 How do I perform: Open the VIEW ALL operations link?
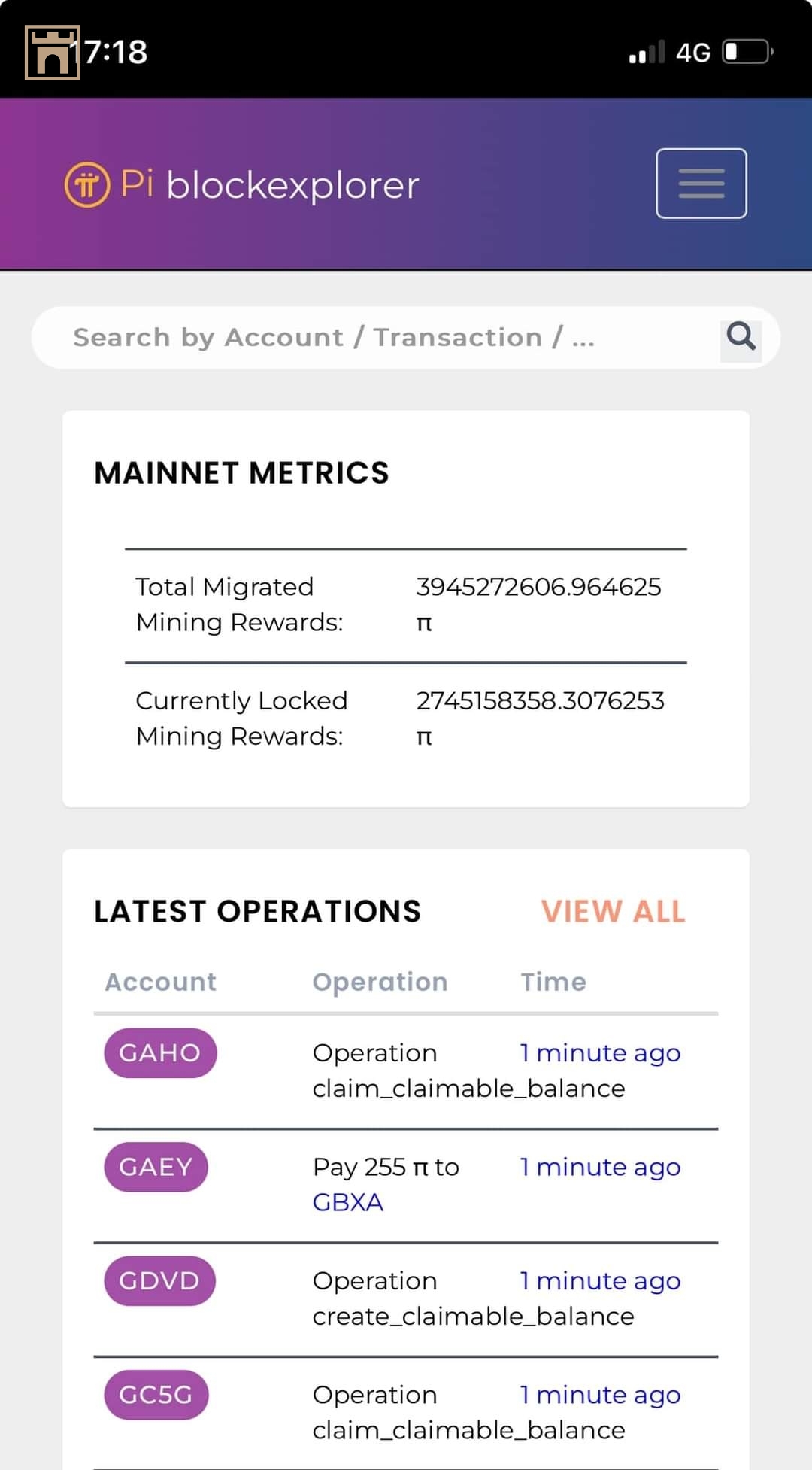[x=613, y=911]
